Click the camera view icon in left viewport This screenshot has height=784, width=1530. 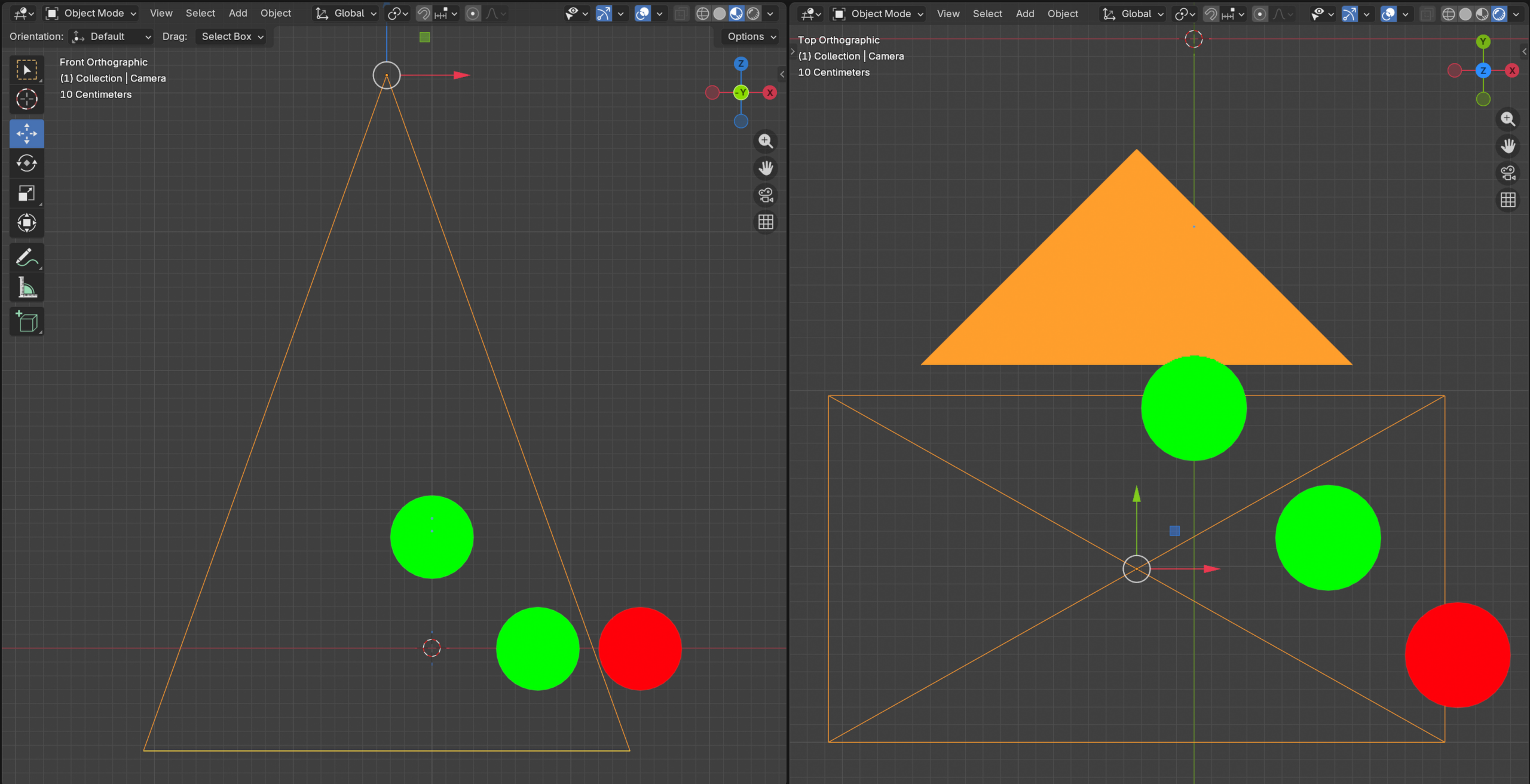(x=766, y=195)
